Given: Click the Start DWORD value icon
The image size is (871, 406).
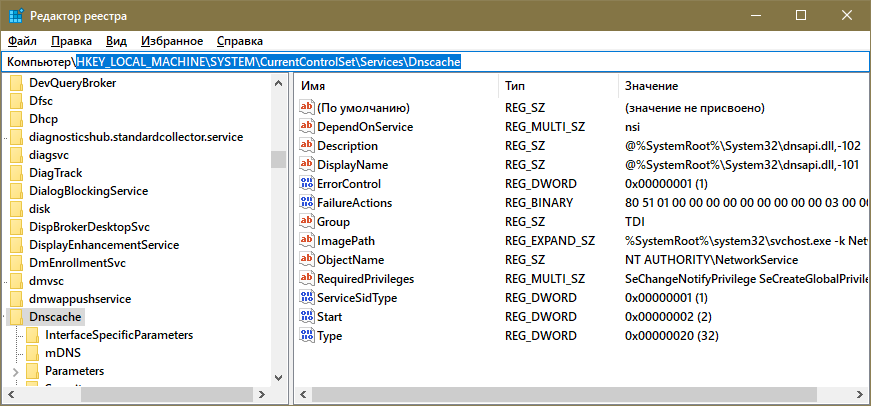Looking at the screenshot, I should (x=307, y=317).
